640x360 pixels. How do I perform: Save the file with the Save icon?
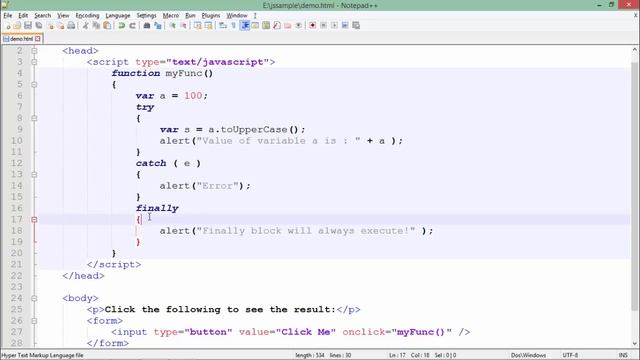pos(28,26)
